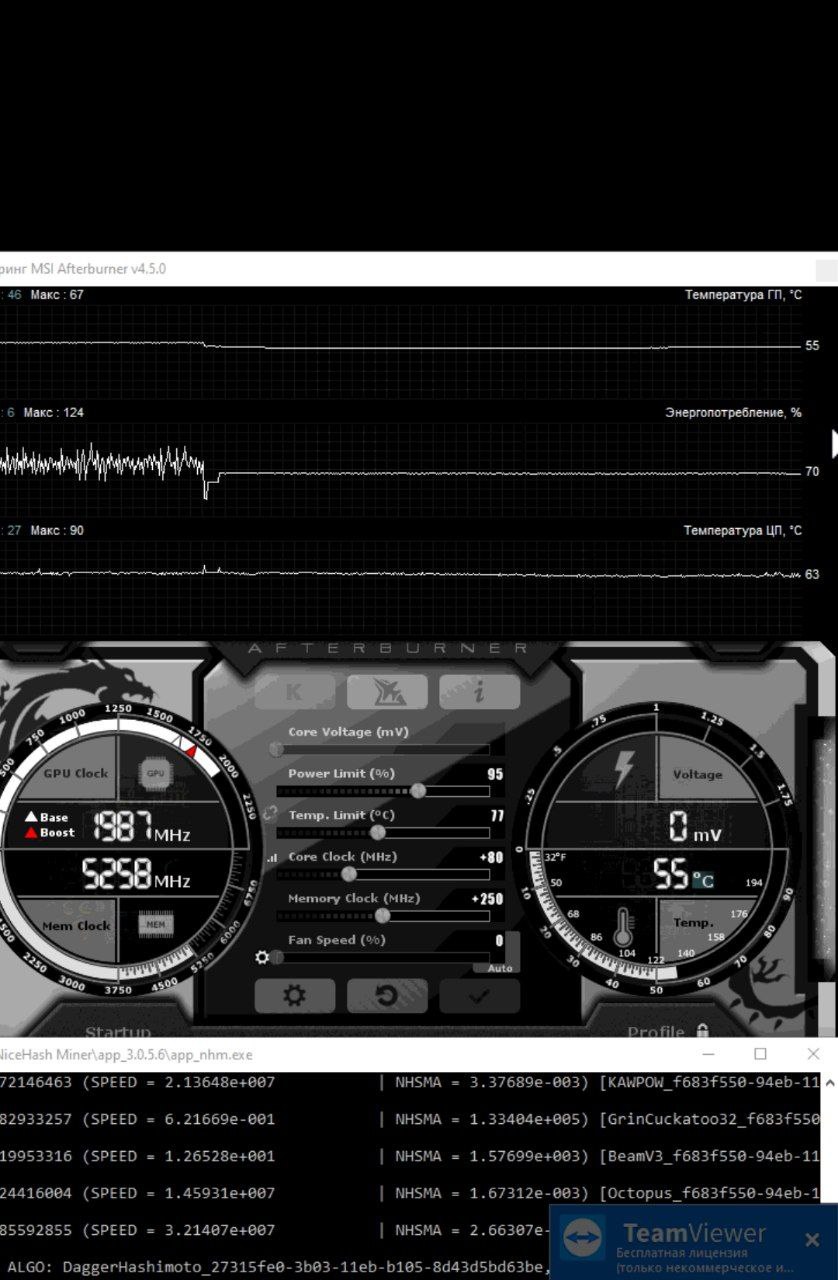
Task: Click the thermometer temperature icon
Action: pos(624,927)
